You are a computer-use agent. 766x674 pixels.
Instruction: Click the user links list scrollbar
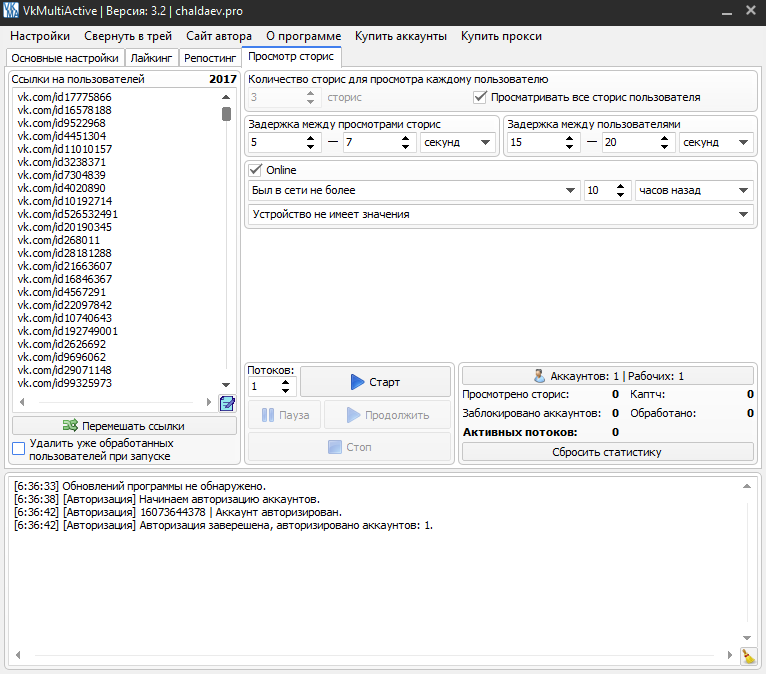click(227, 240)
